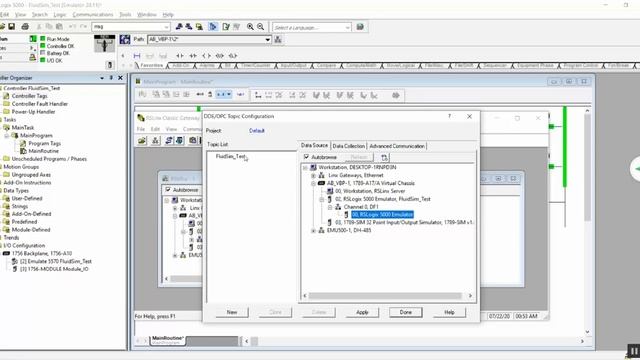Image resolution: width=640 pixels, height=360 pixels.
Task: Collapse Channel 0, DF1 node
Action: point(330,207)
